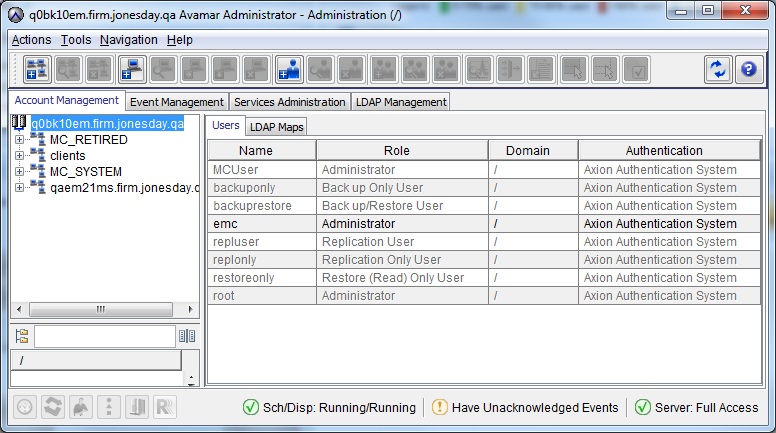The width and height of the screenshot is (776, 433).
Task: Click the Delete User toolbar icon
Action: pos(351,69)
